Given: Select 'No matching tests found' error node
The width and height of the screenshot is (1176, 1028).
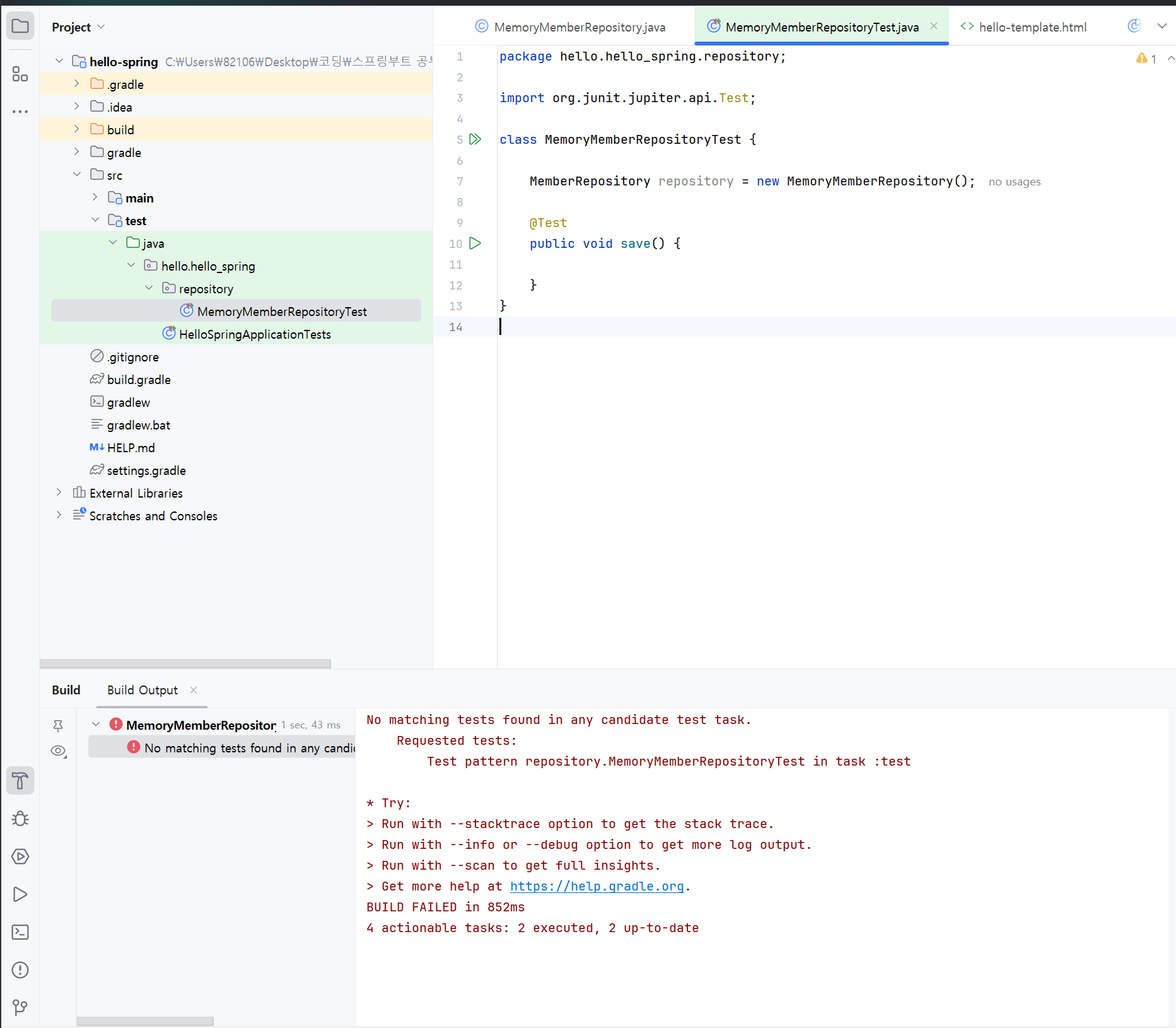Looking at the screenshot, I should 222,747.
